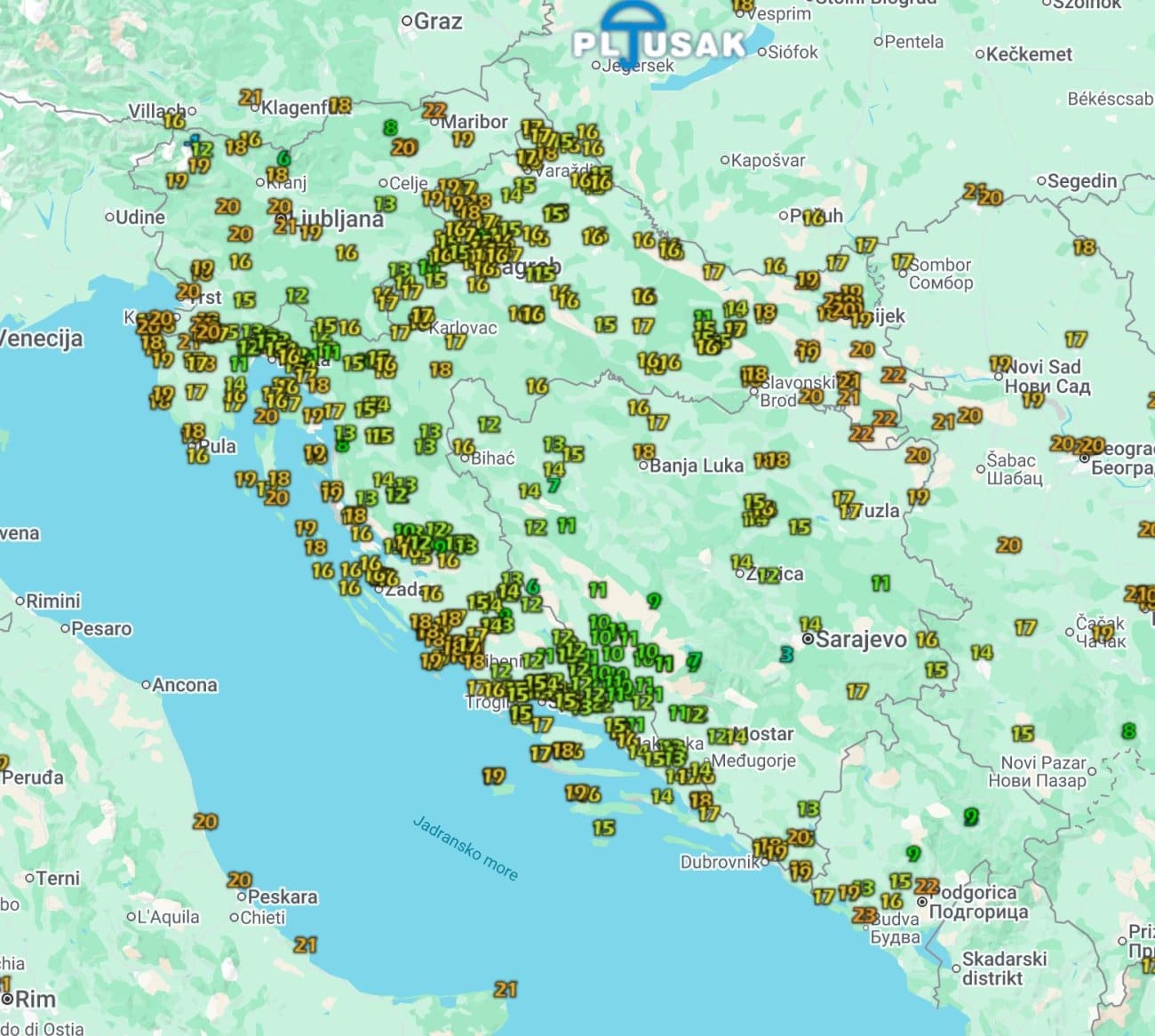Click the Sarajevo city label

(861, 639)
